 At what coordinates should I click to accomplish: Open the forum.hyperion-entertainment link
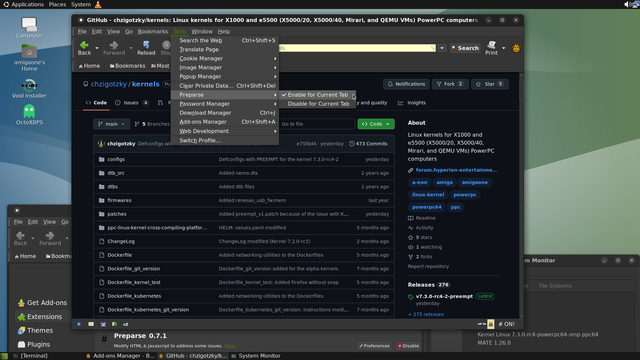(x=456, y=170)
